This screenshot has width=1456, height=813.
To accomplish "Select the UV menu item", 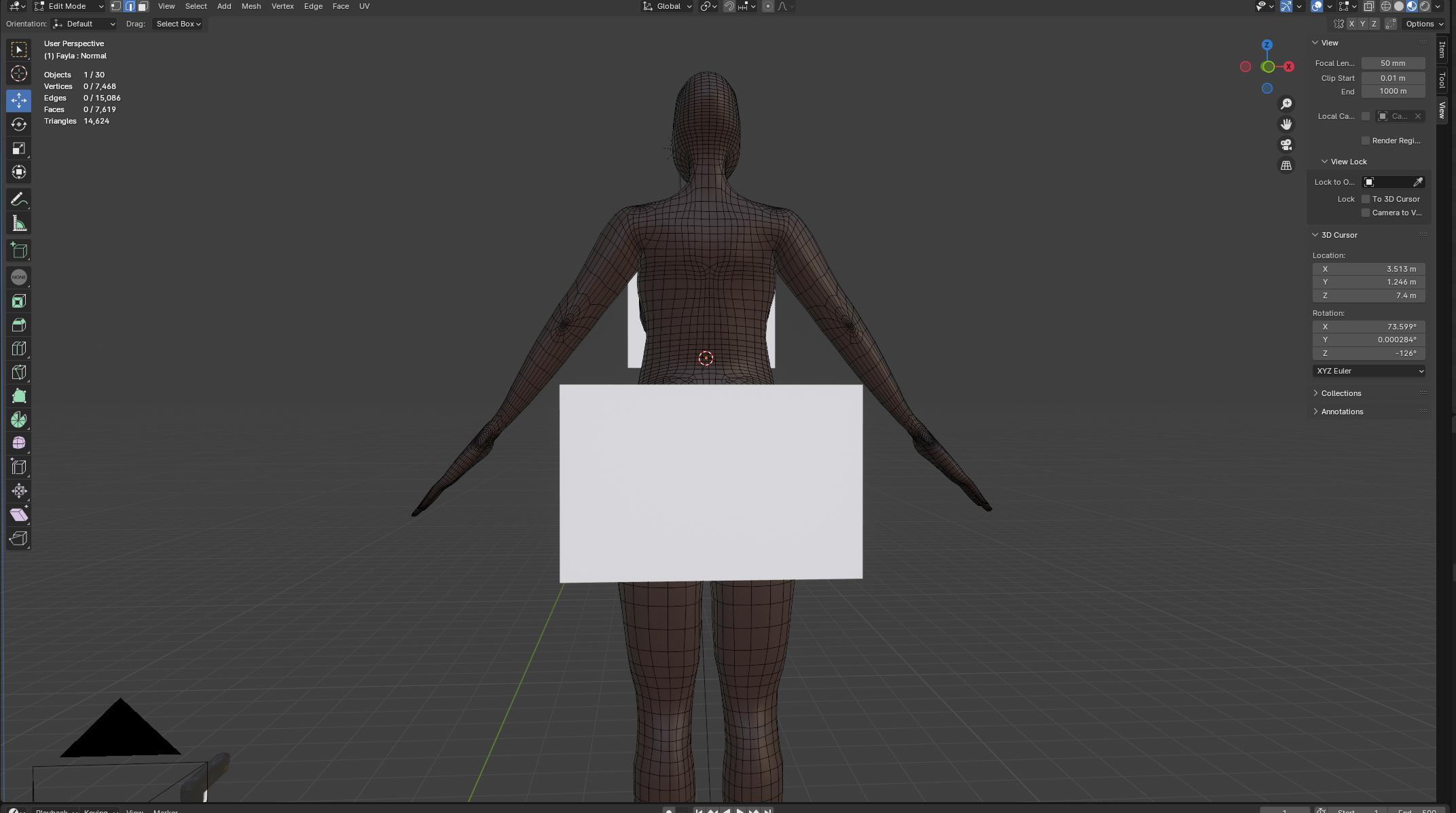I will 364,6.
